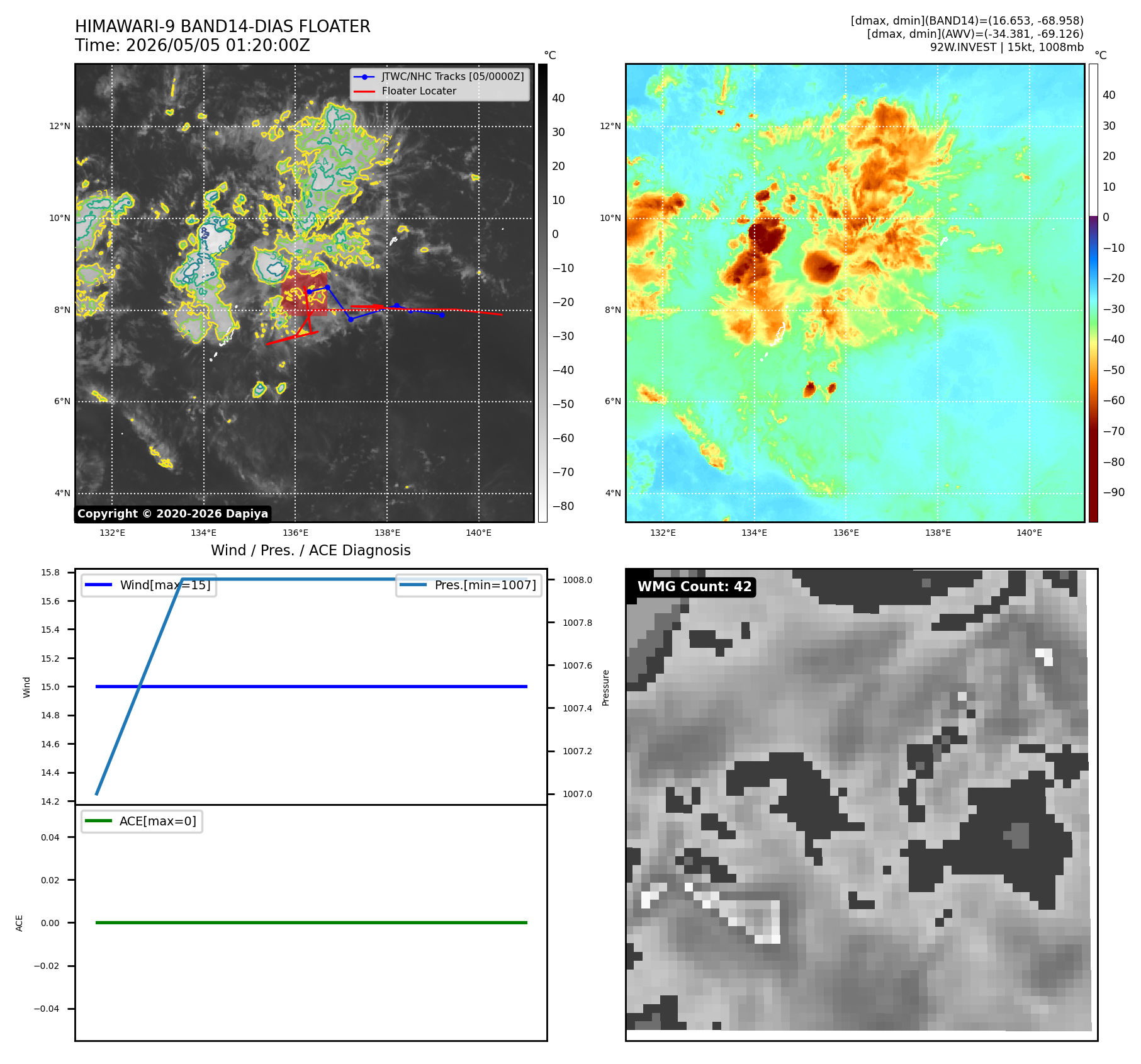Viewport: 1141px width, 1064px height.
Task: Click the grayscale temperature colorbar
Action: [x=542, y=293]
